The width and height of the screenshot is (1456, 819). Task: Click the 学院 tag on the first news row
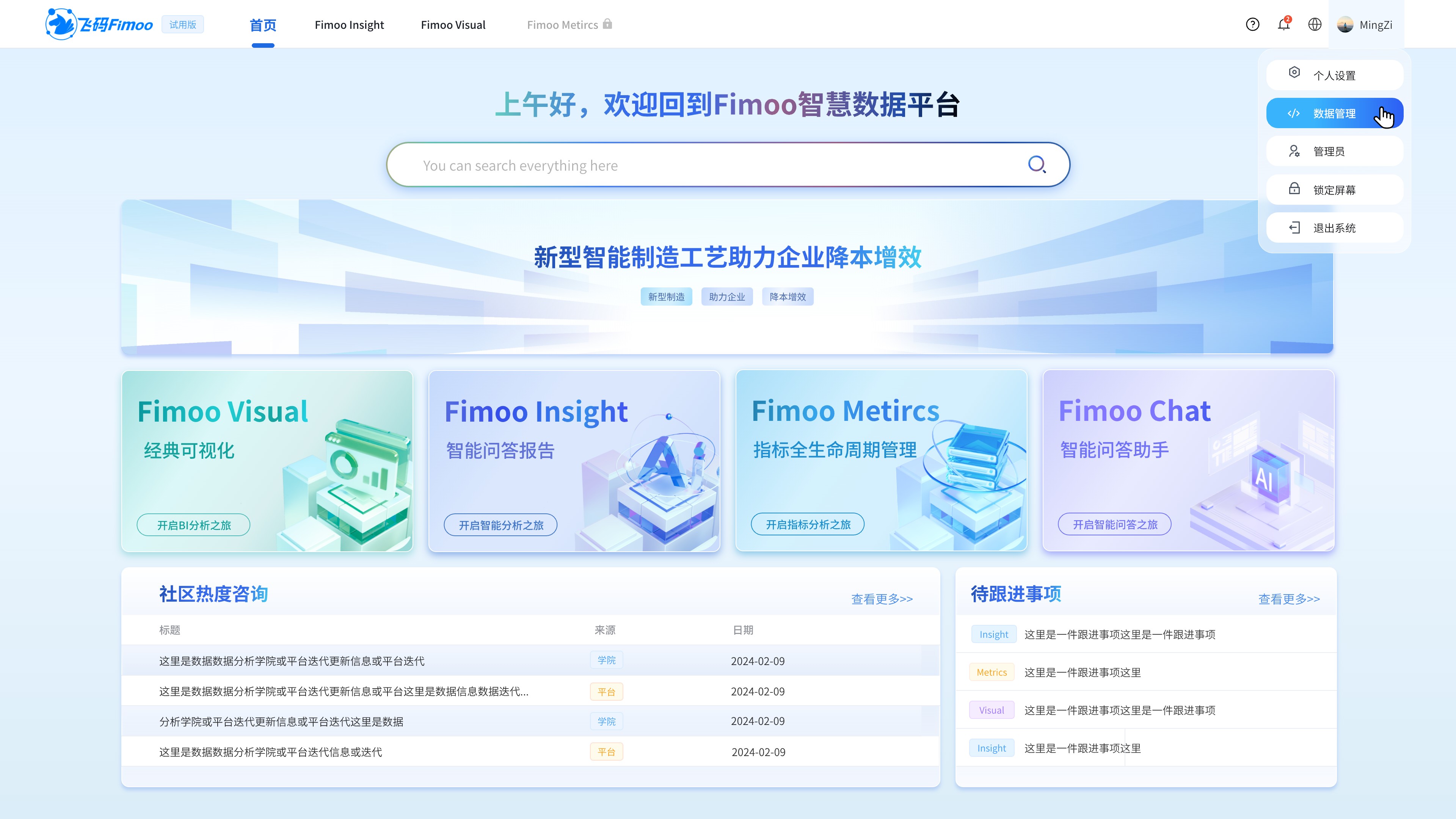click(607, 660)
